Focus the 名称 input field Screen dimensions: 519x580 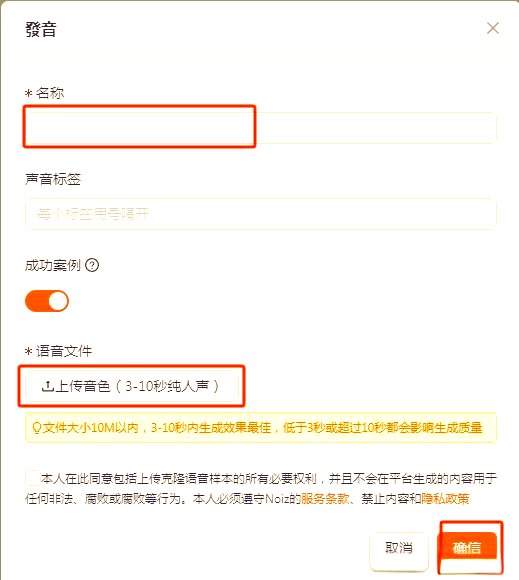coord(261,128)
